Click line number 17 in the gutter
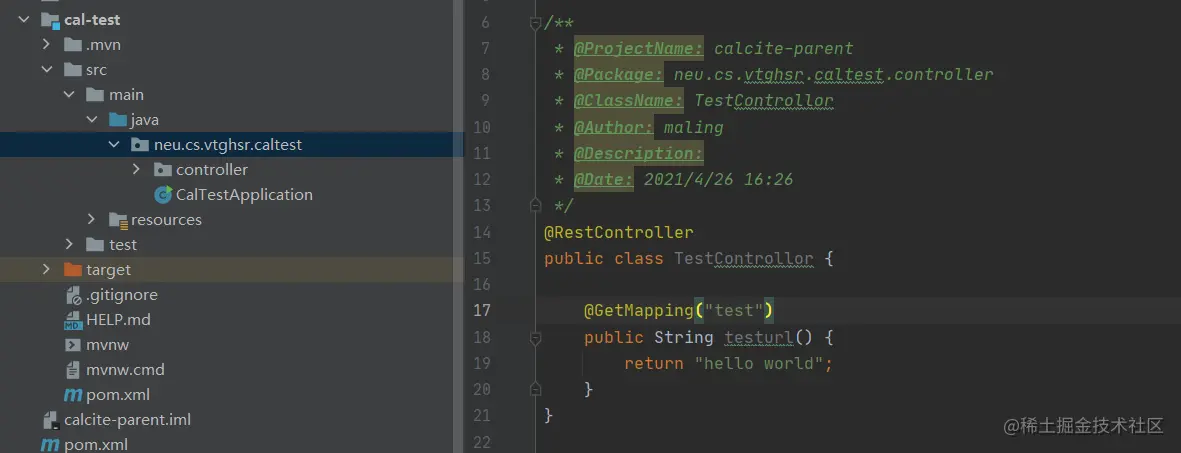 (482, 310)
